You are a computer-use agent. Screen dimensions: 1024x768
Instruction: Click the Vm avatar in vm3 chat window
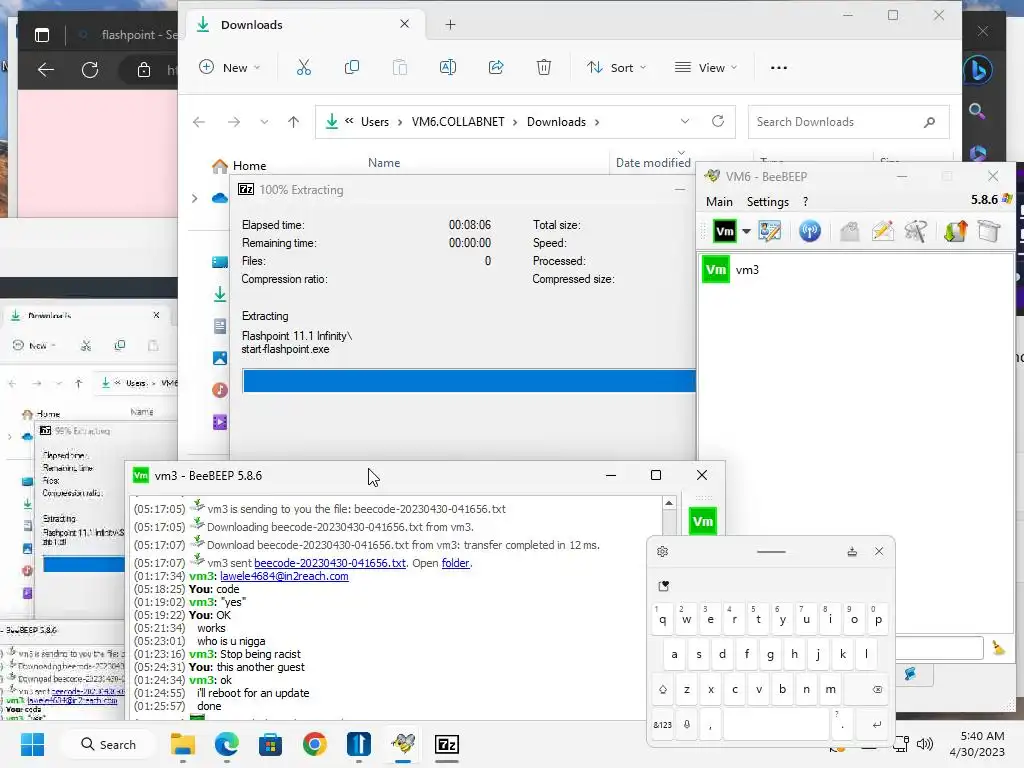(x=703, y=522)
